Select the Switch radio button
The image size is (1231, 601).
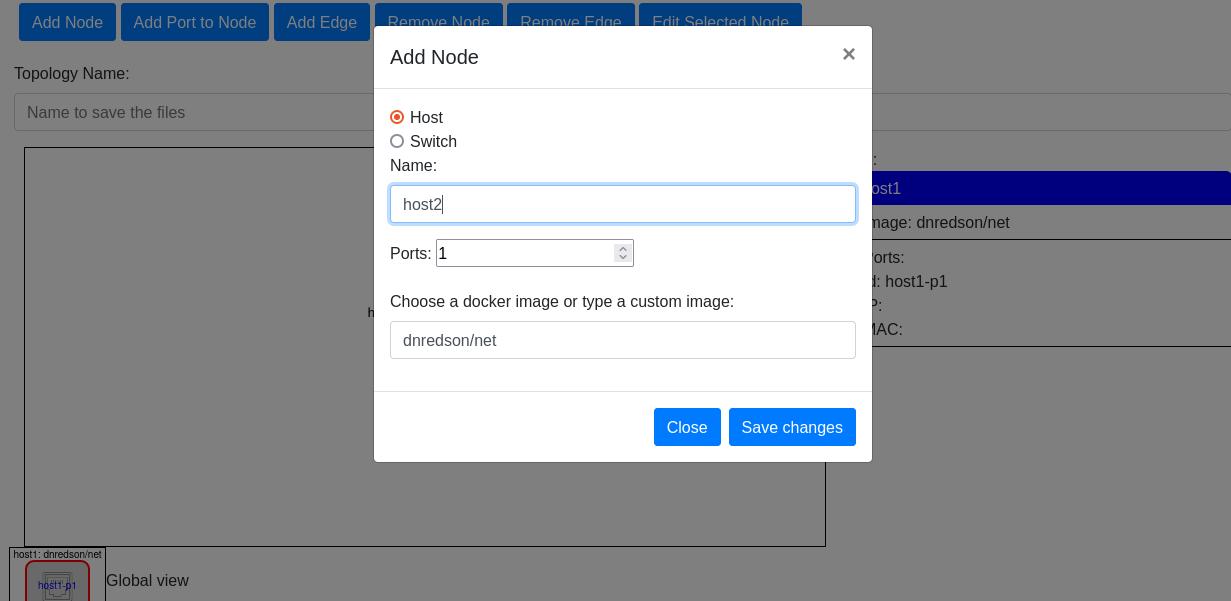(397, 141)
